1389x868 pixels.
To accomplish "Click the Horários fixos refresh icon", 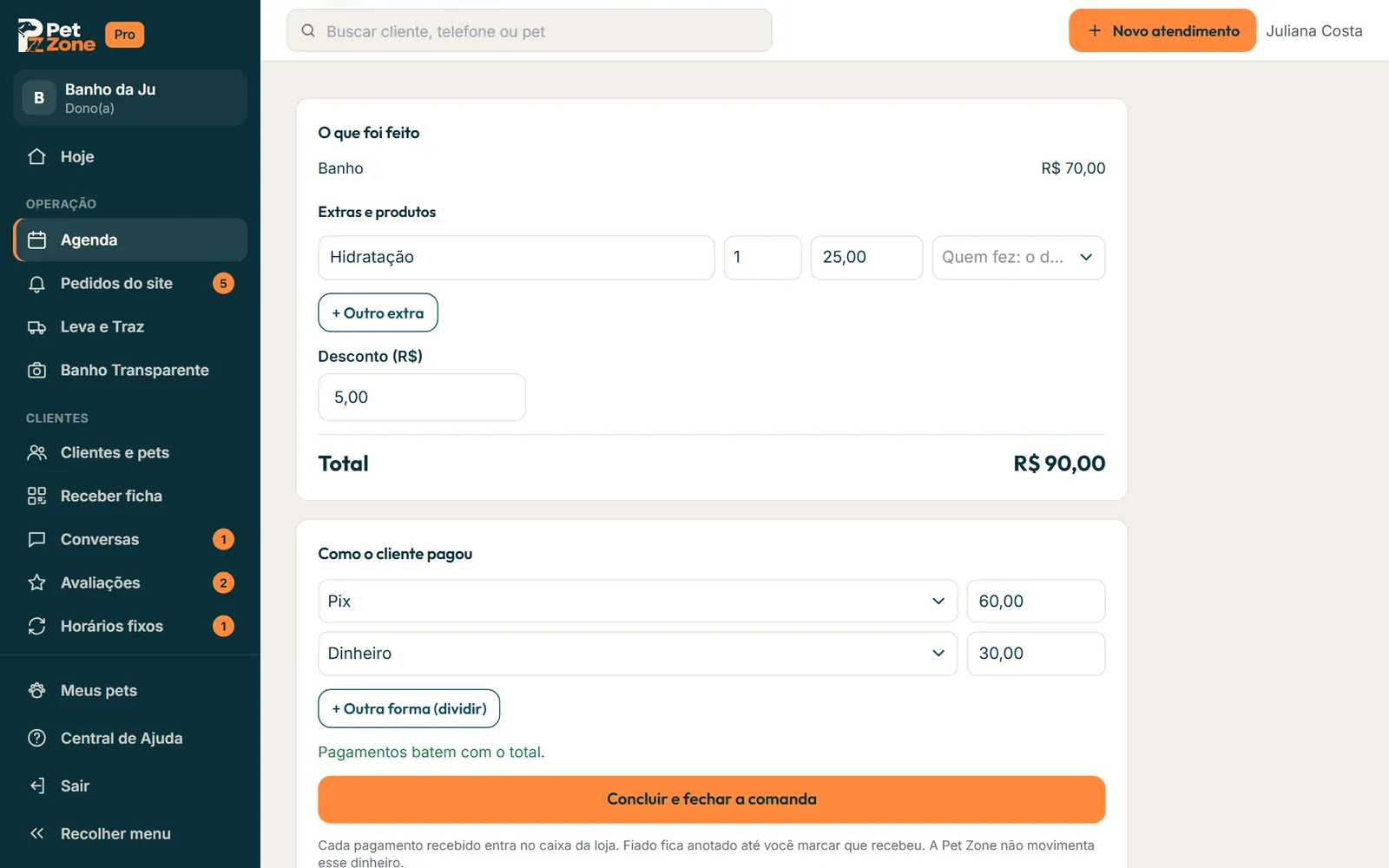I will click(x=36, y=627).
